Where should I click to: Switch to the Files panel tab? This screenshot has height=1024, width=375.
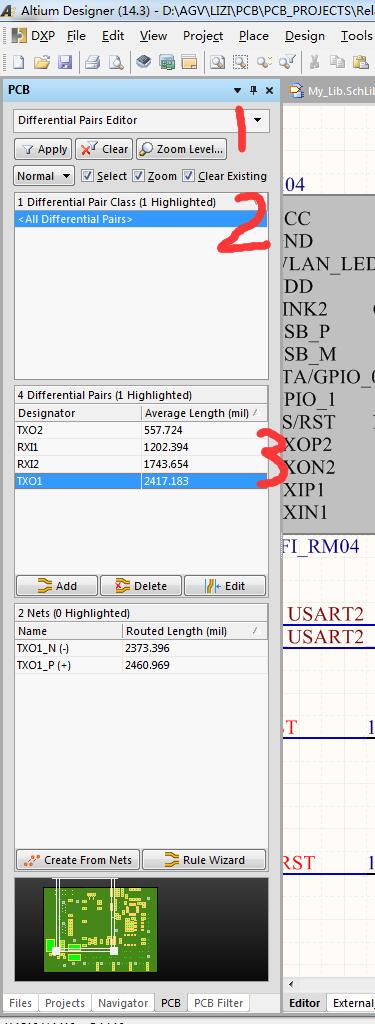point(20,1002)
